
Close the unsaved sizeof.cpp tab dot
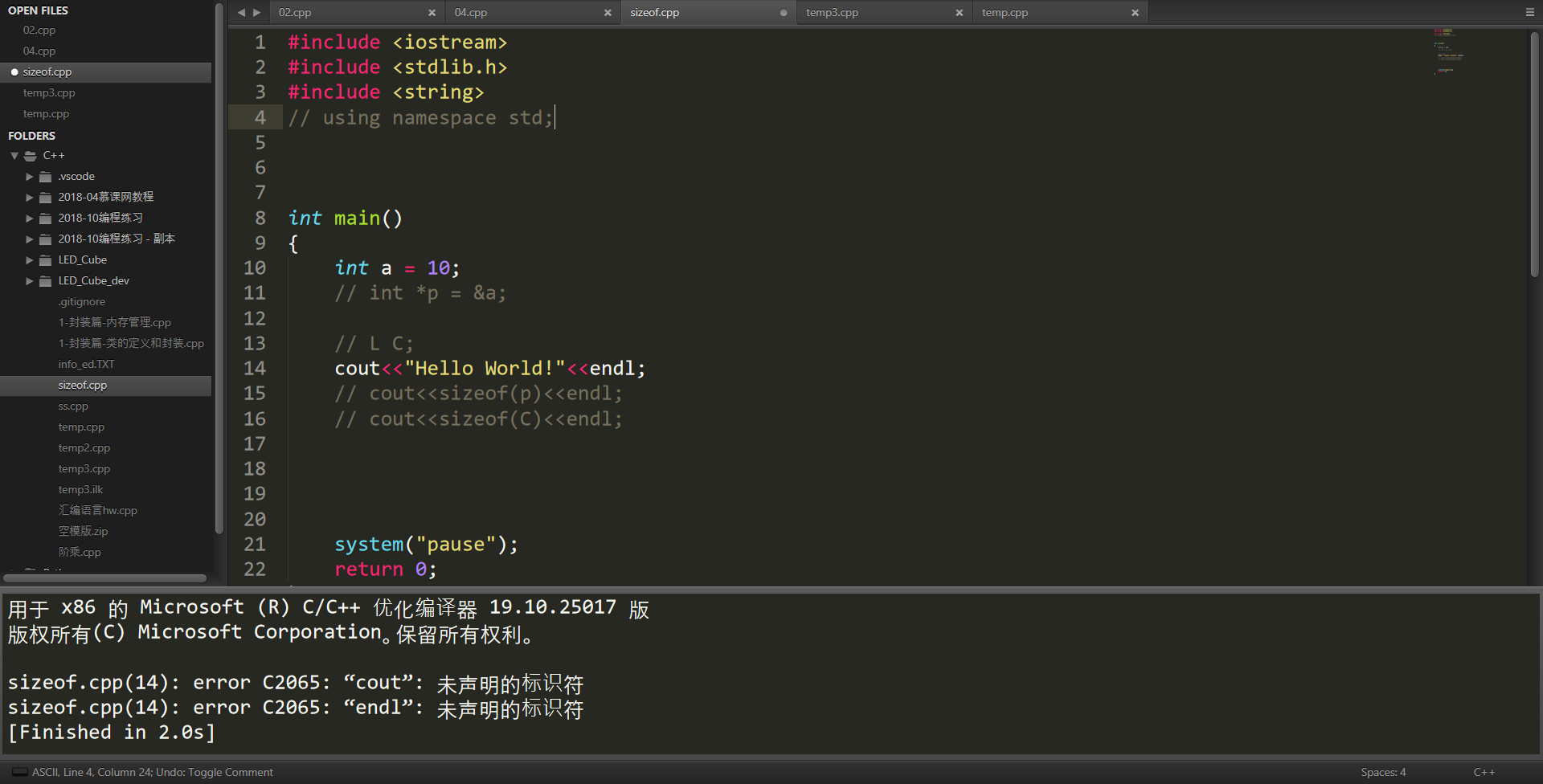pyautogui.click(x=784, y=13)
